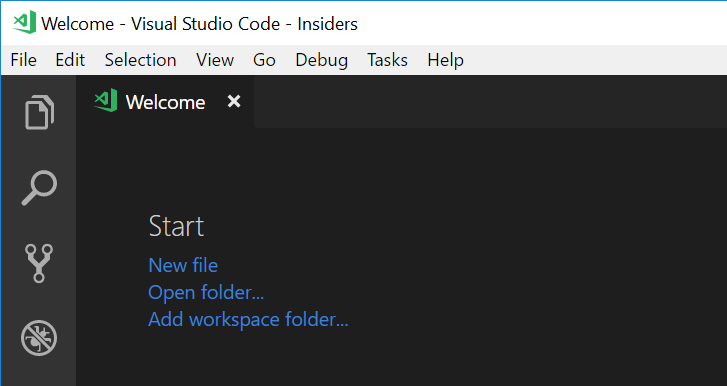Open the View menu
The width and height of the screenshot is (727, 386).
tap(215, 60)
